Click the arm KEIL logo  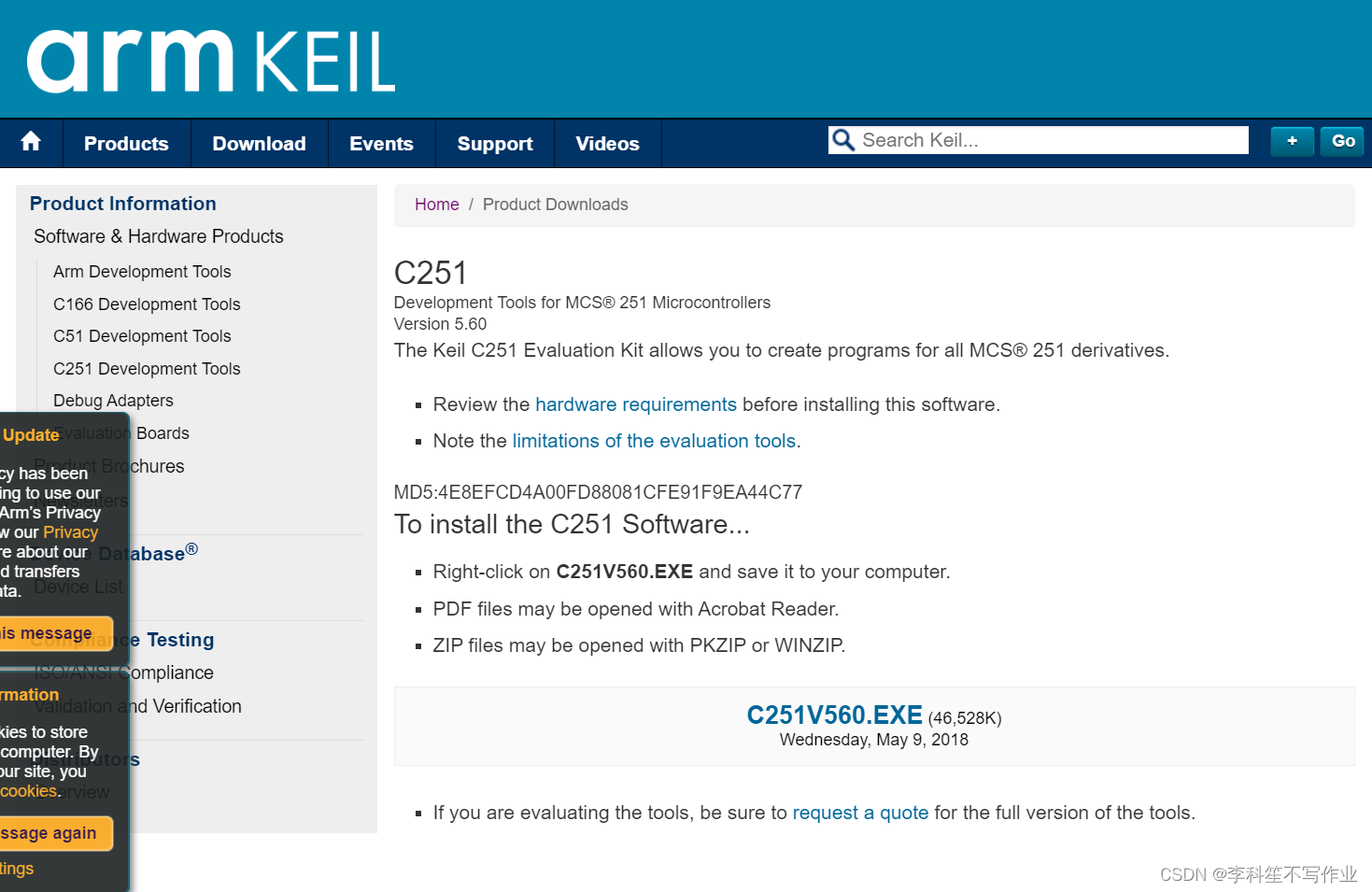(211, 62)
